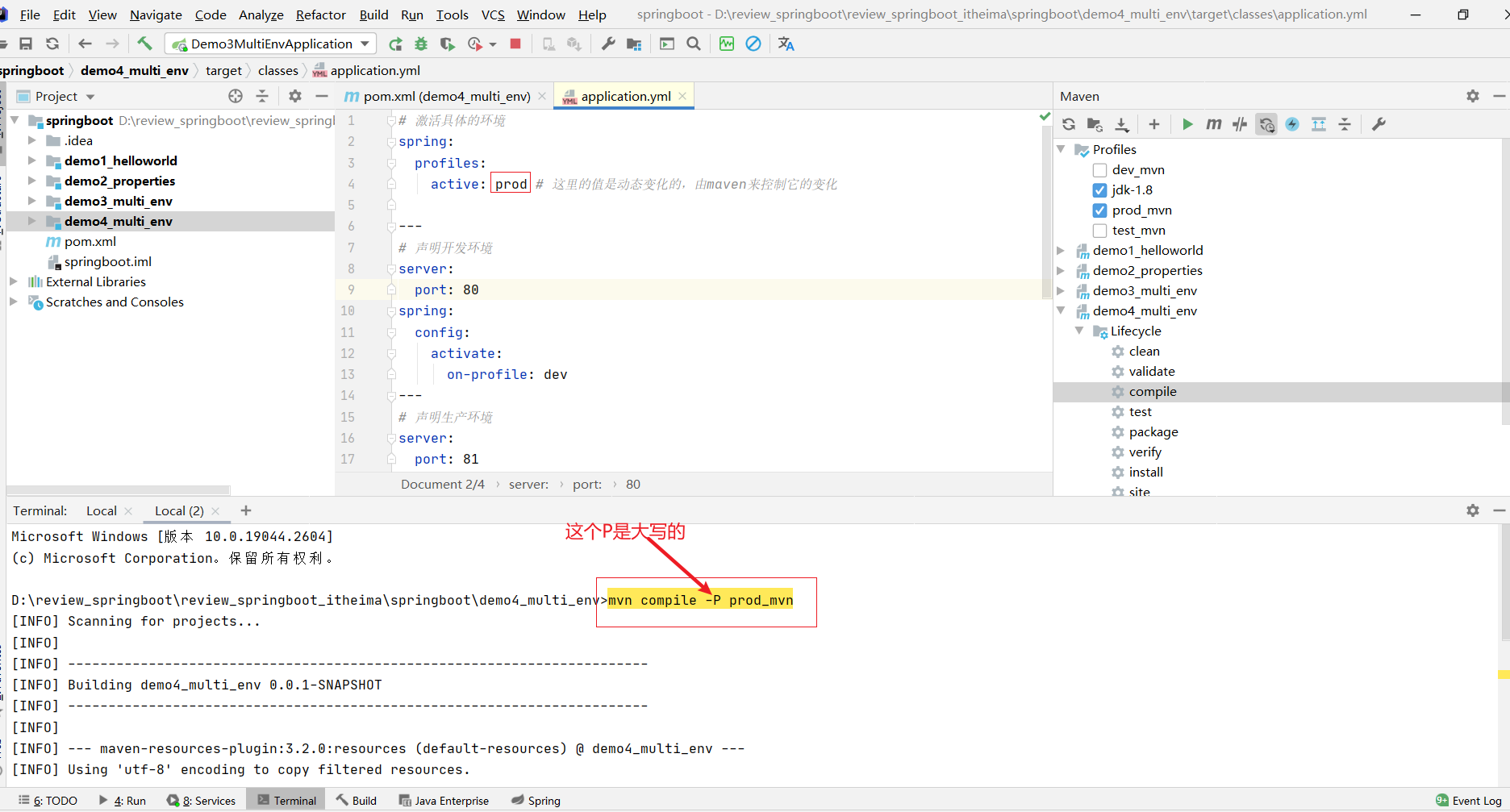
Task: Expand the demo3_multi_env folder in Project tree
Action: (32, 201)
